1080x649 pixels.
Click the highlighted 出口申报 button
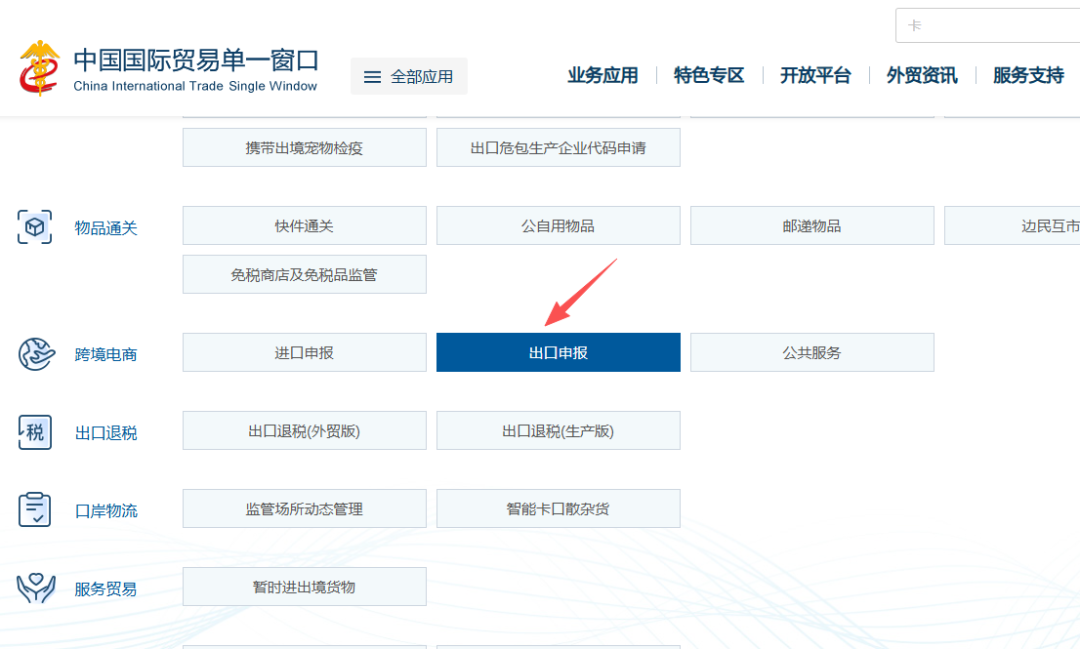click(x=557, y=352)
